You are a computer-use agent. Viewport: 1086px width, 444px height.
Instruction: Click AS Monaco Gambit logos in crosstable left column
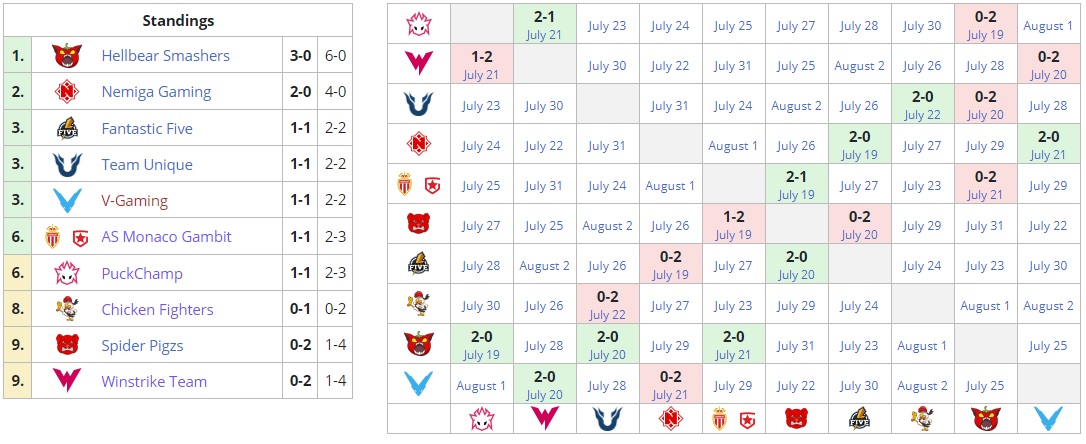click(x=418, y=185)
